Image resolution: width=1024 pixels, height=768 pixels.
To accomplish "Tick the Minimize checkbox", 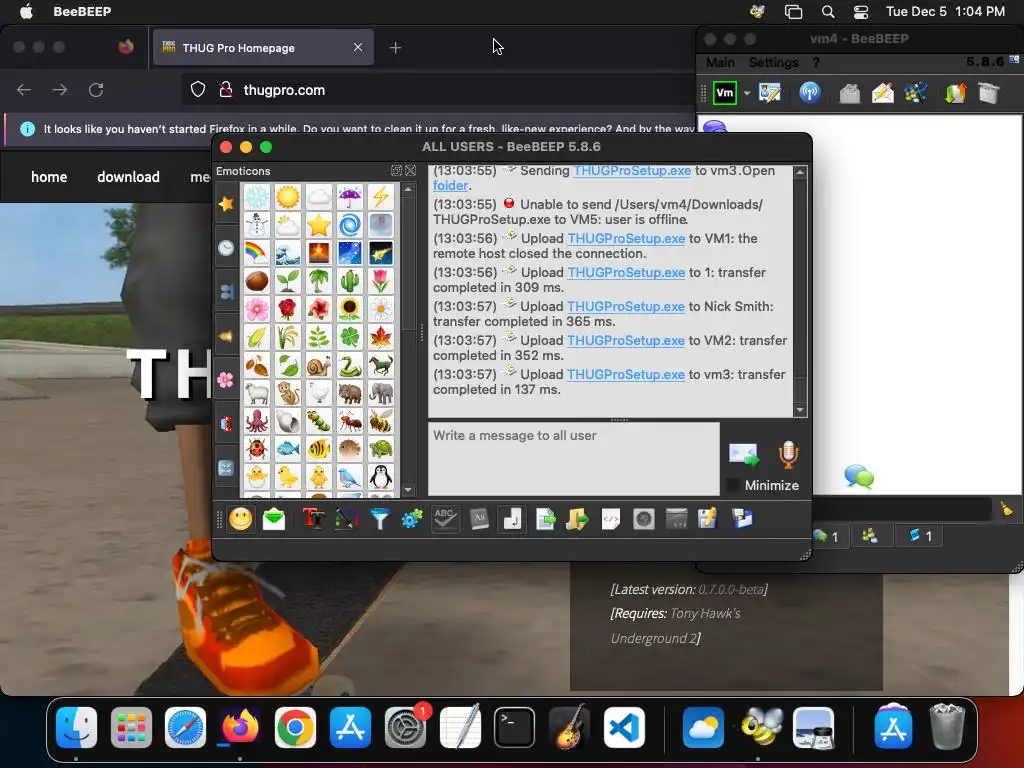I will coord(733,485).
